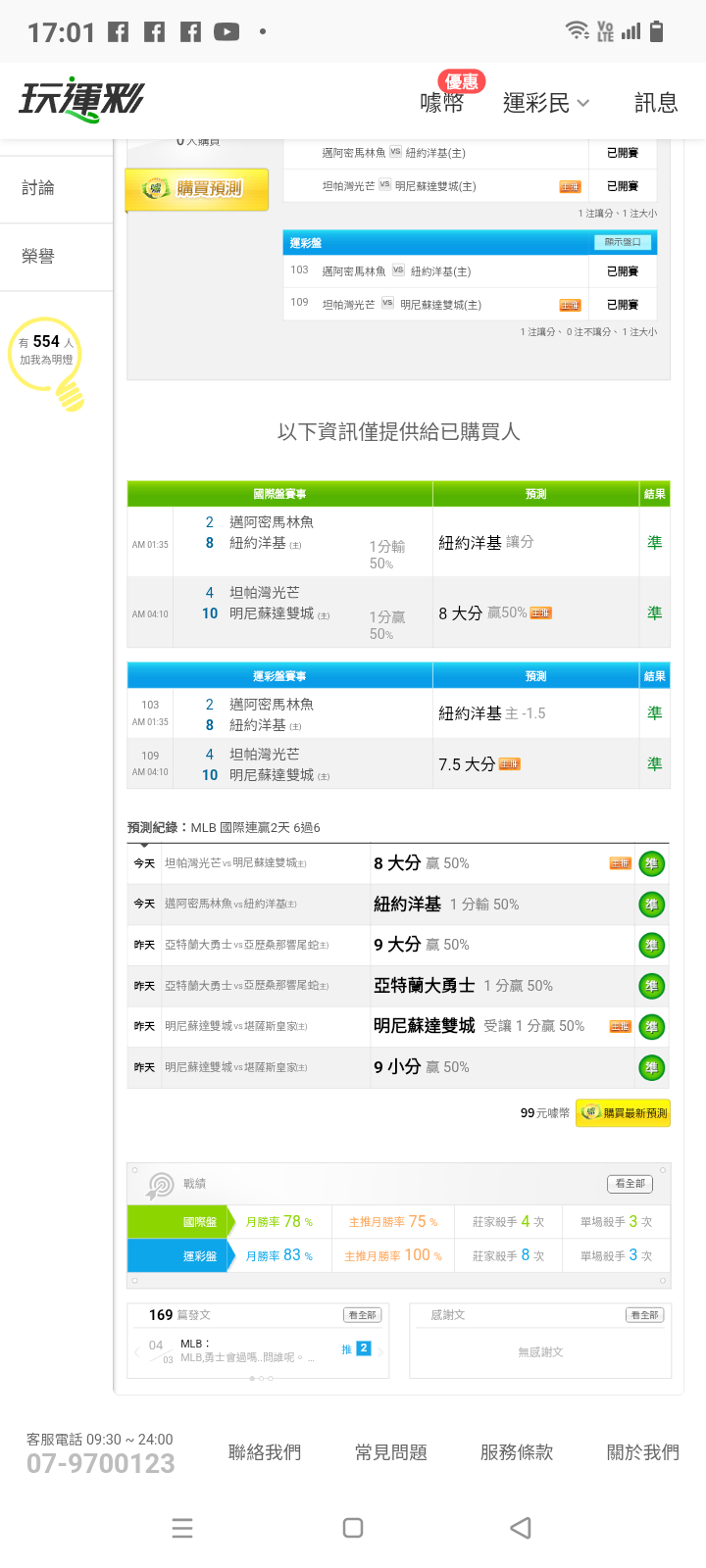
Task: Tap the target 戰績 icon
Action: coord(160,1185)
